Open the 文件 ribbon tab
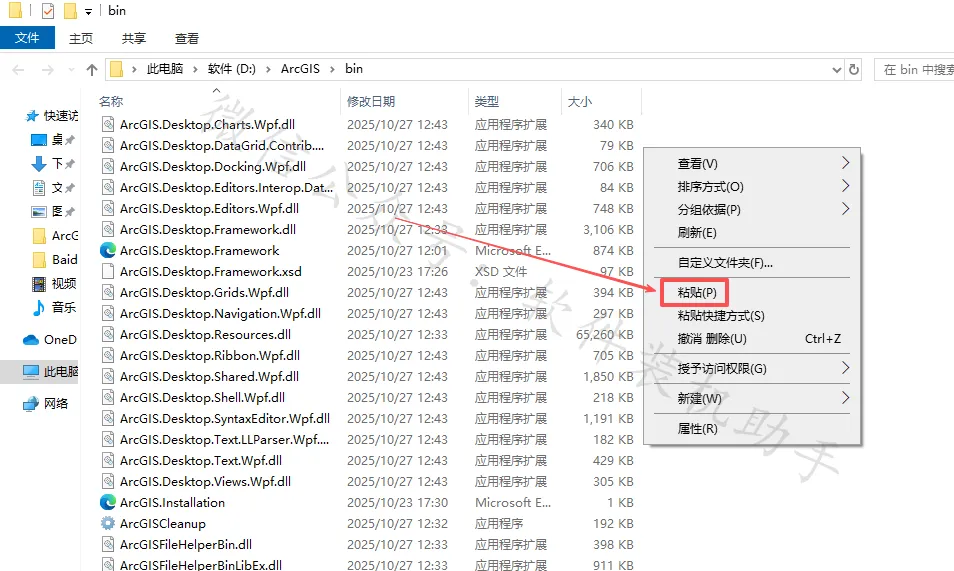This screenshot has height=571, width=954. pos(27,38)
